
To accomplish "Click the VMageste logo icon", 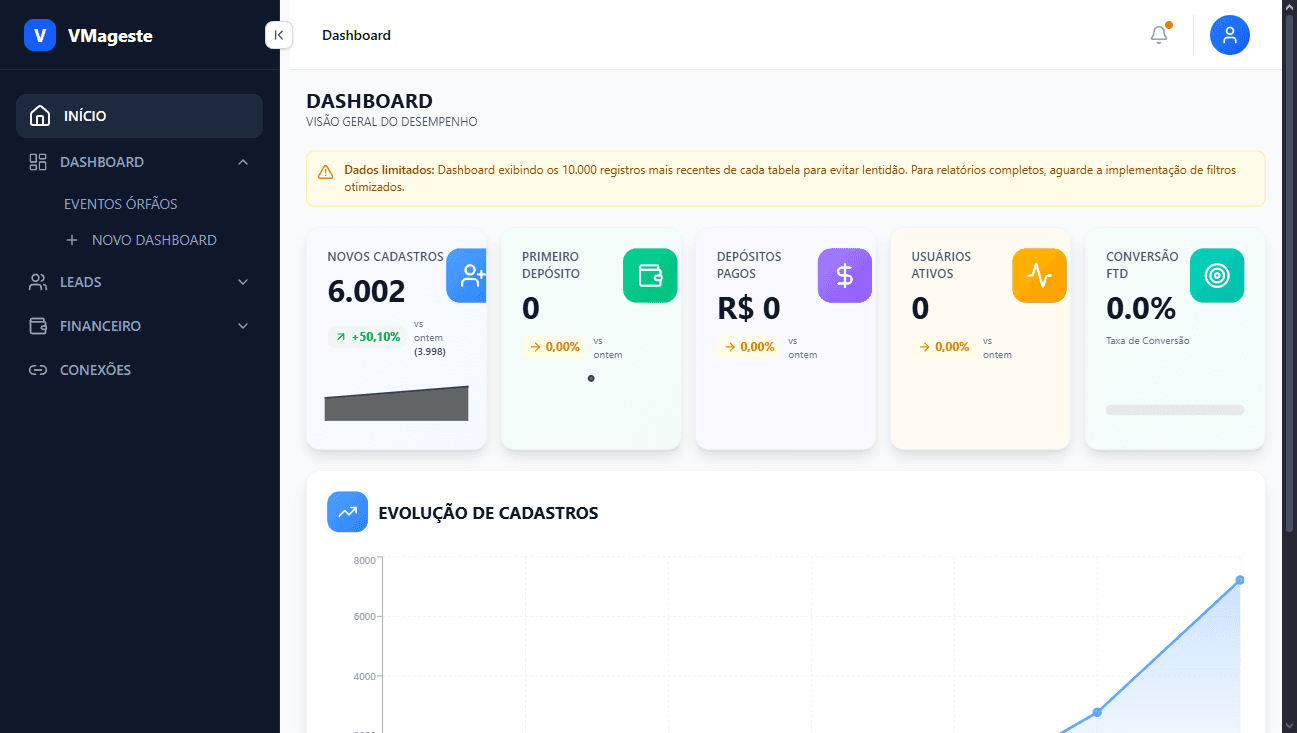I will [40, 35].
